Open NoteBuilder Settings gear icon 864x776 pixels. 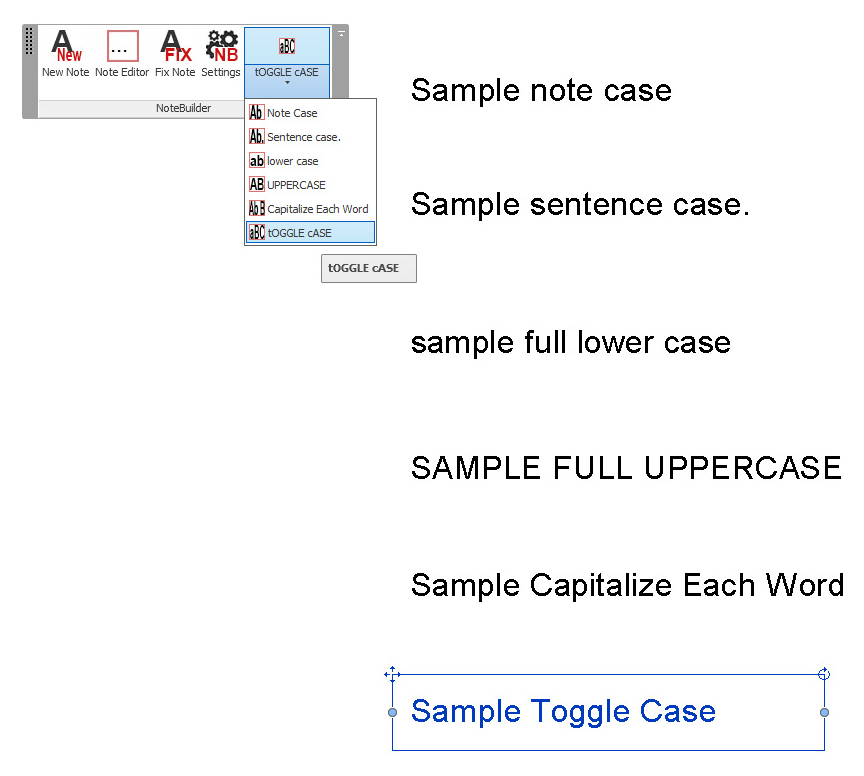point(221,45)
